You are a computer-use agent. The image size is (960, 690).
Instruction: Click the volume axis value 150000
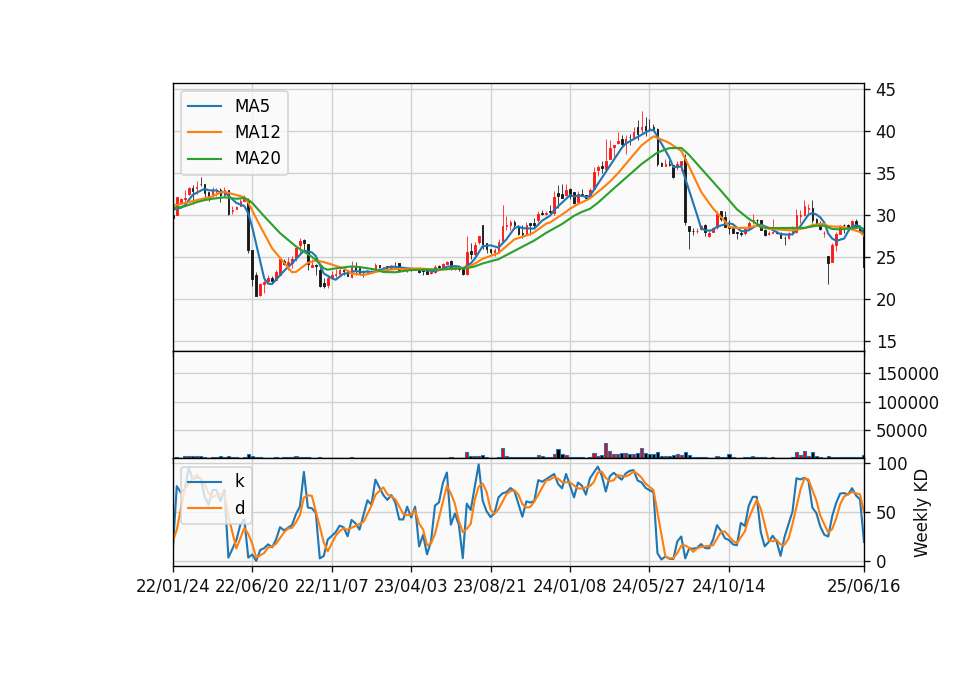click(x=907, y=374)
